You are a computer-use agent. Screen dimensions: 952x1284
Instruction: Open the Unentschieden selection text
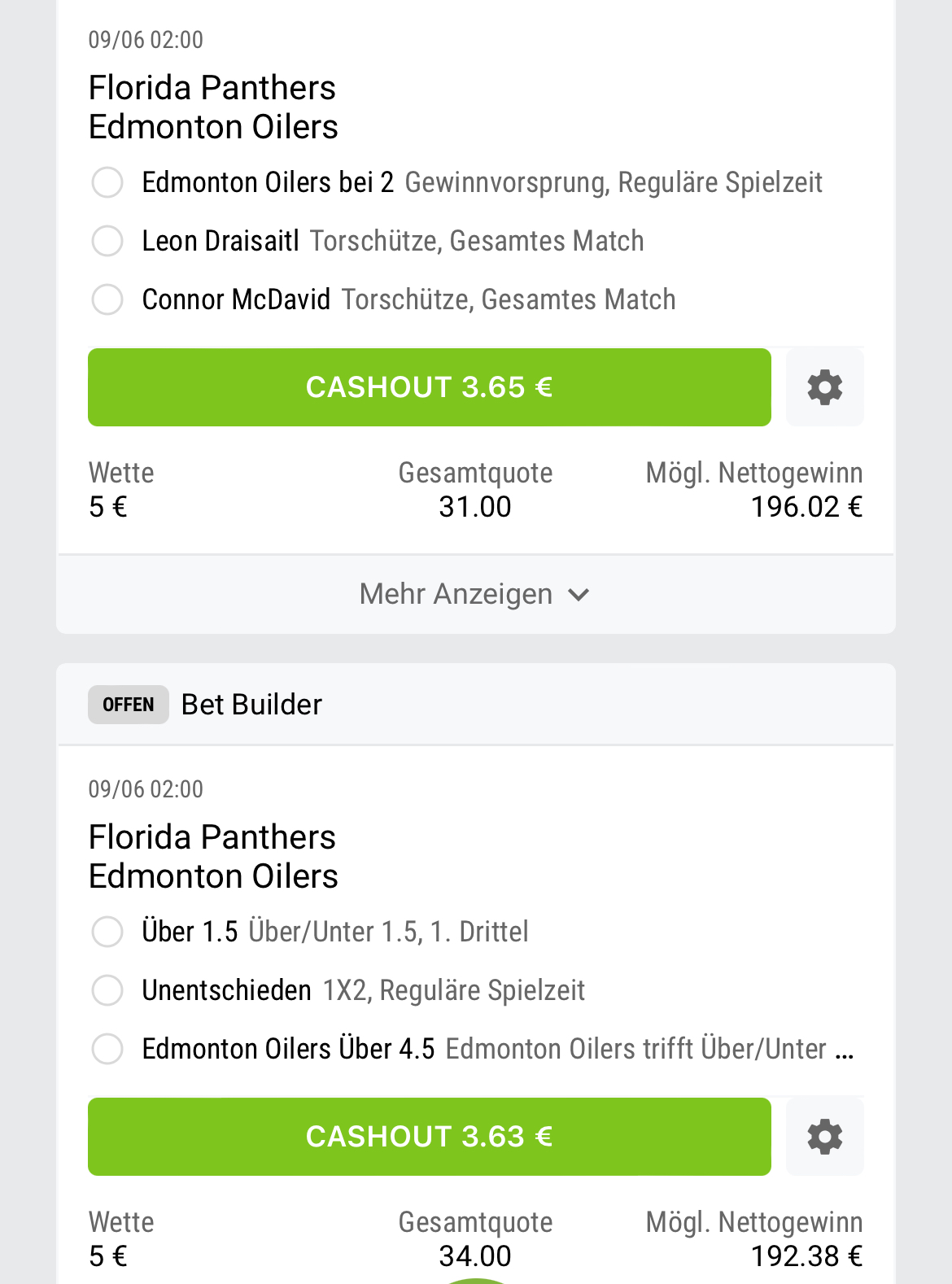tap(226, 990)
